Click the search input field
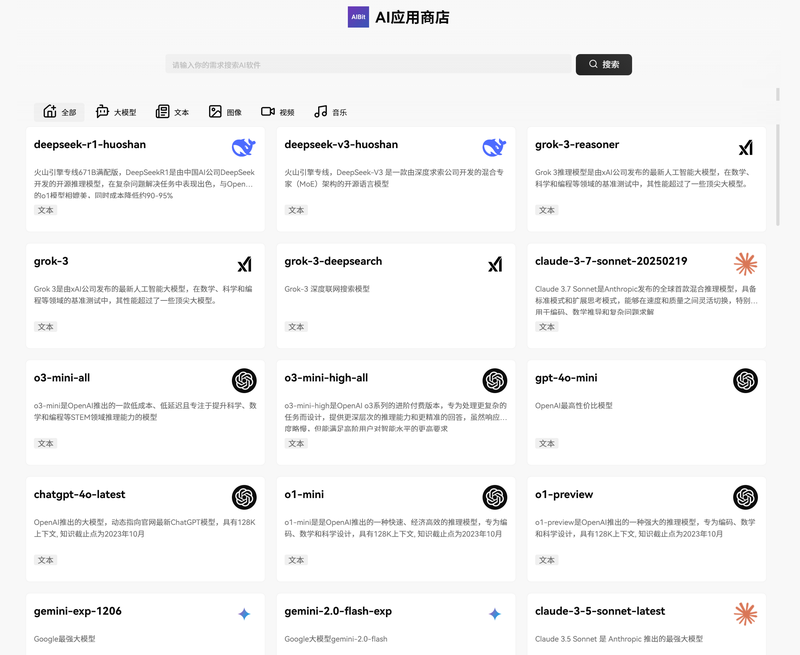Viewport: 800px width, 655px height. click(368, 64)
